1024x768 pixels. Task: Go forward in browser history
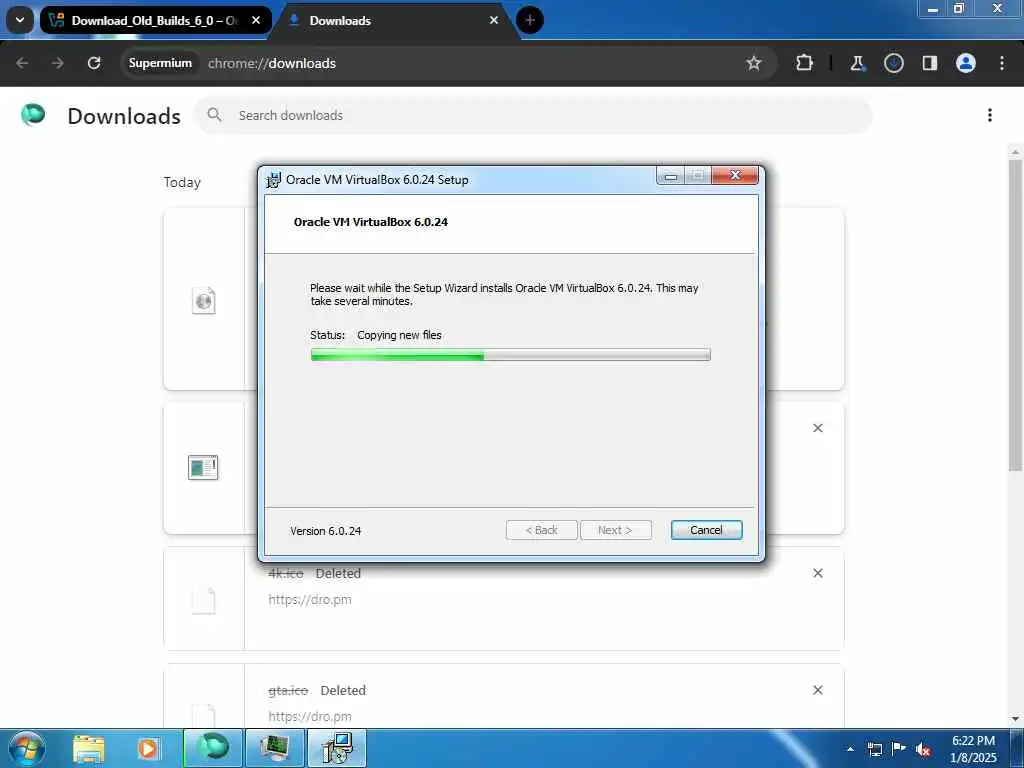57,63
